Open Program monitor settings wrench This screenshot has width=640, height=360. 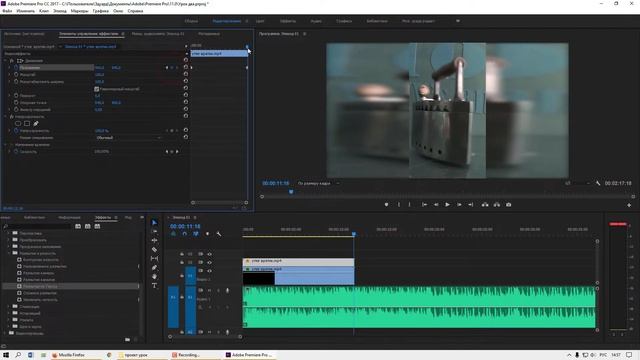598,183
